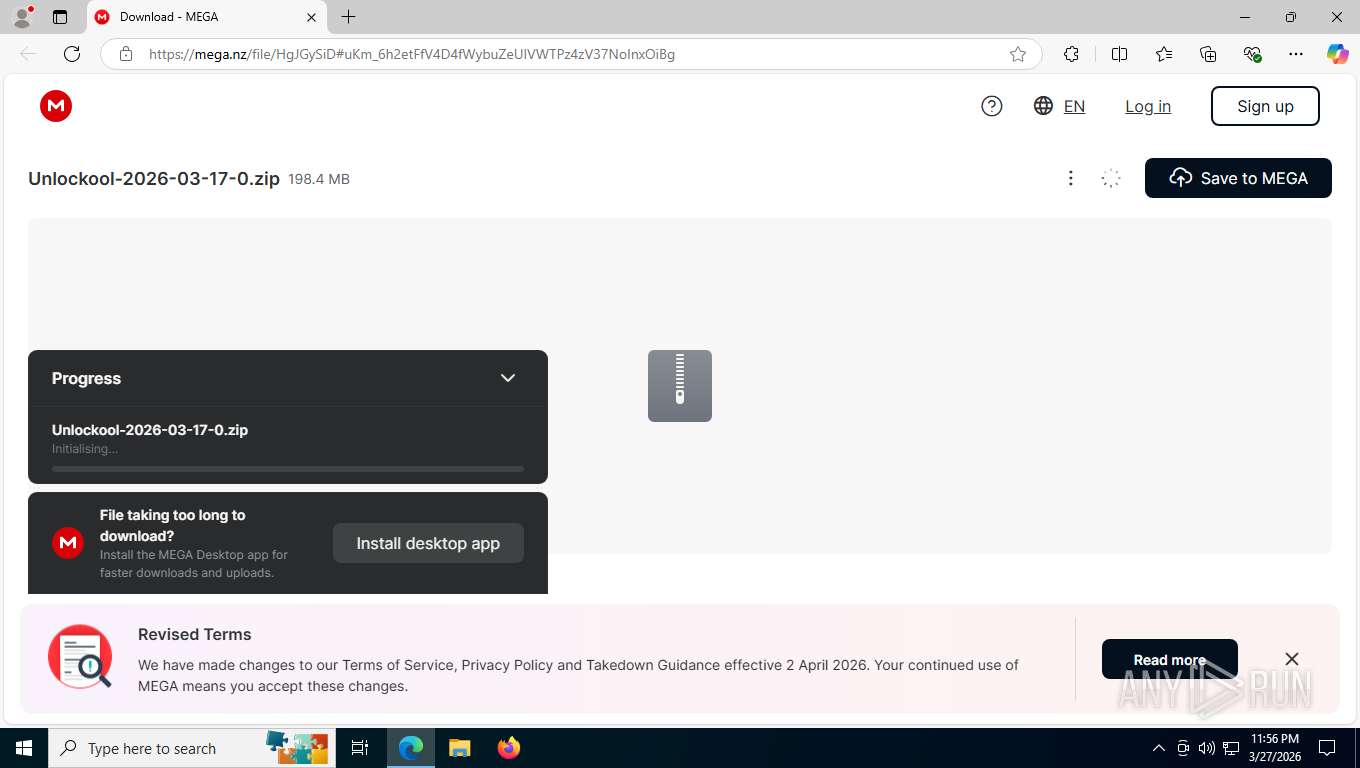The height and width of the screenshot is (768, 1360).
Task: View site information lock icon
Action: tap(126, 54)
